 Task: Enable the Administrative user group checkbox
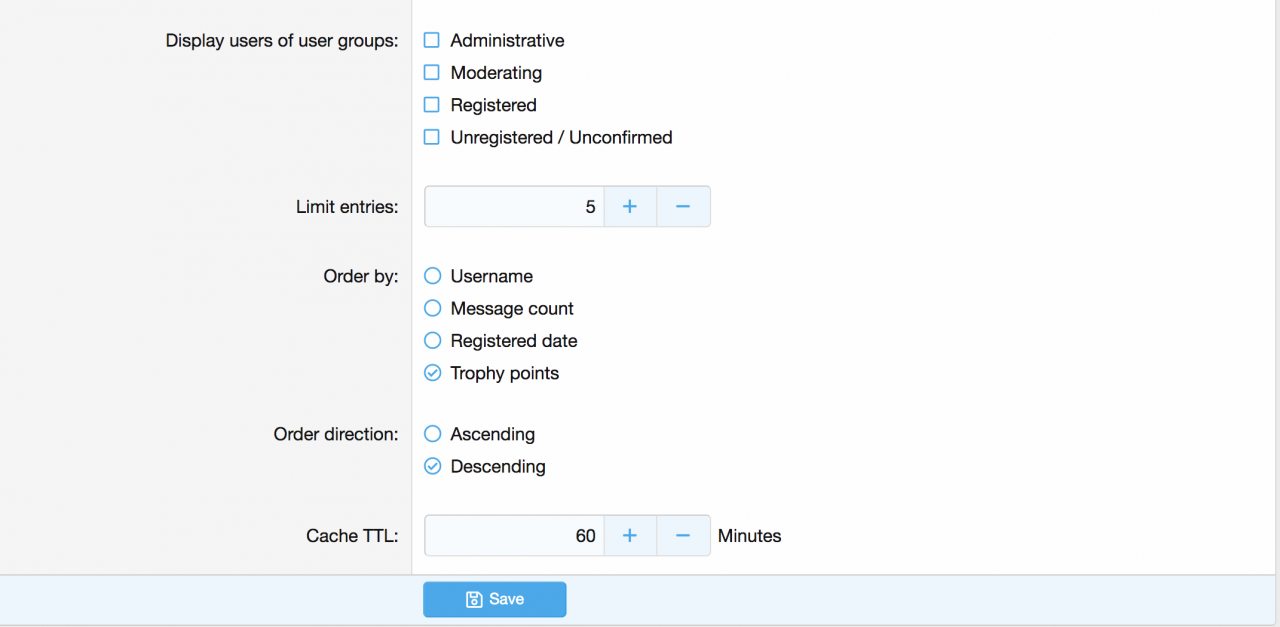click(x=432, y=41)
